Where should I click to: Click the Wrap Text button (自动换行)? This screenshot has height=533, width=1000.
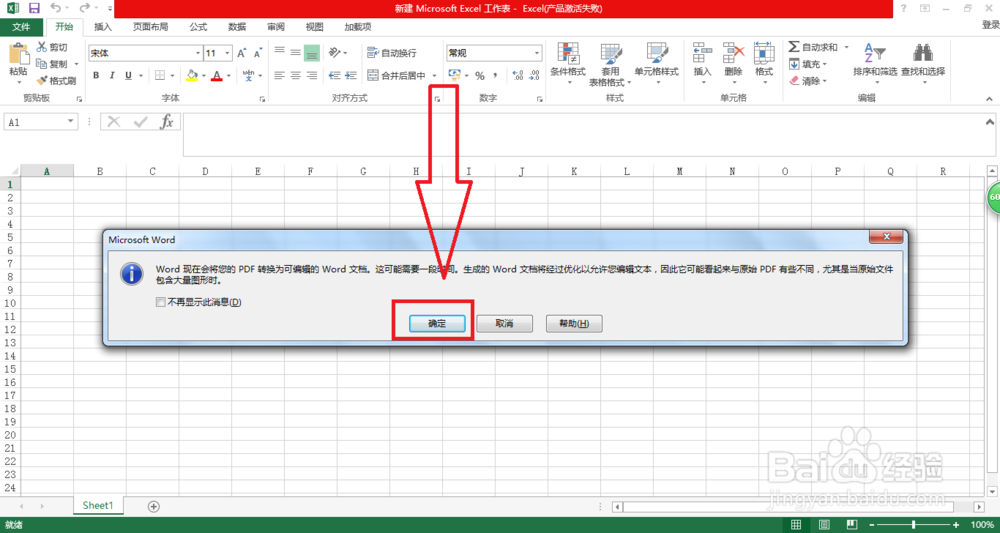(393, 53)
